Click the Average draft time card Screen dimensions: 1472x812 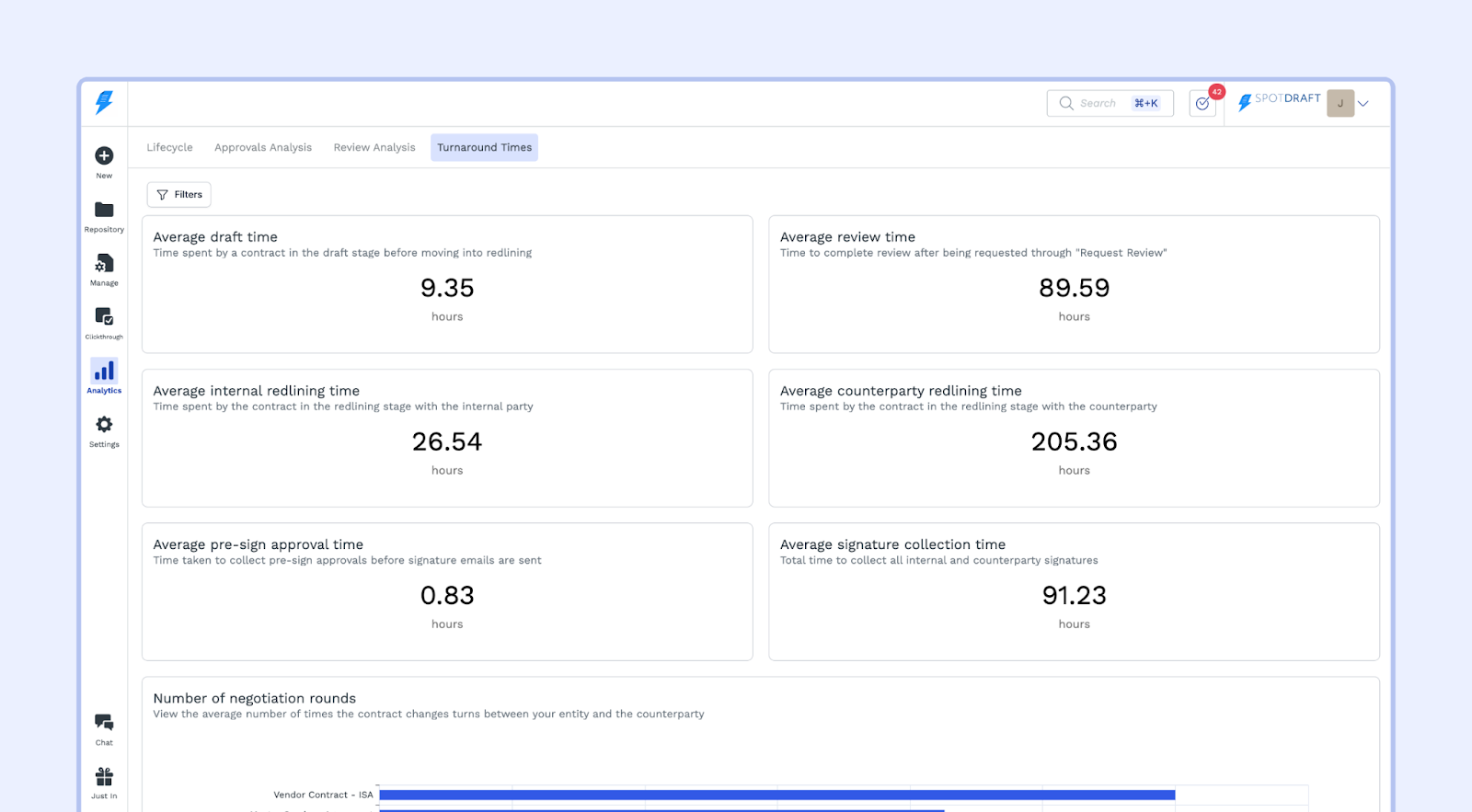point(447,284)
